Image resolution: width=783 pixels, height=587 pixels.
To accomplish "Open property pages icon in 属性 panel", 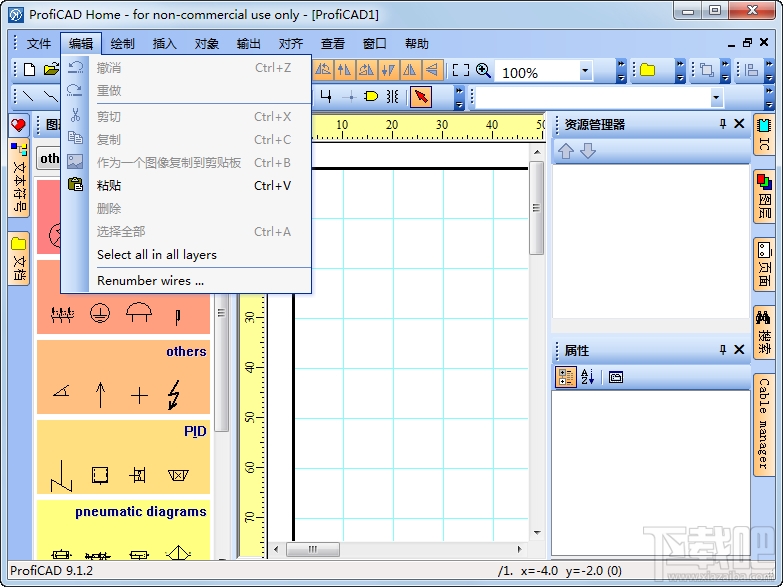I will pyautogui.click(x=616, y=377).
